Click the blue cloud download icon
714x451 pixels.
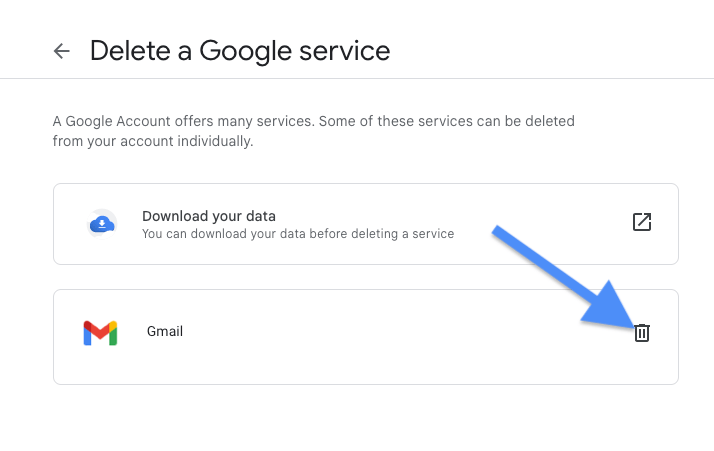pos(102,224)
